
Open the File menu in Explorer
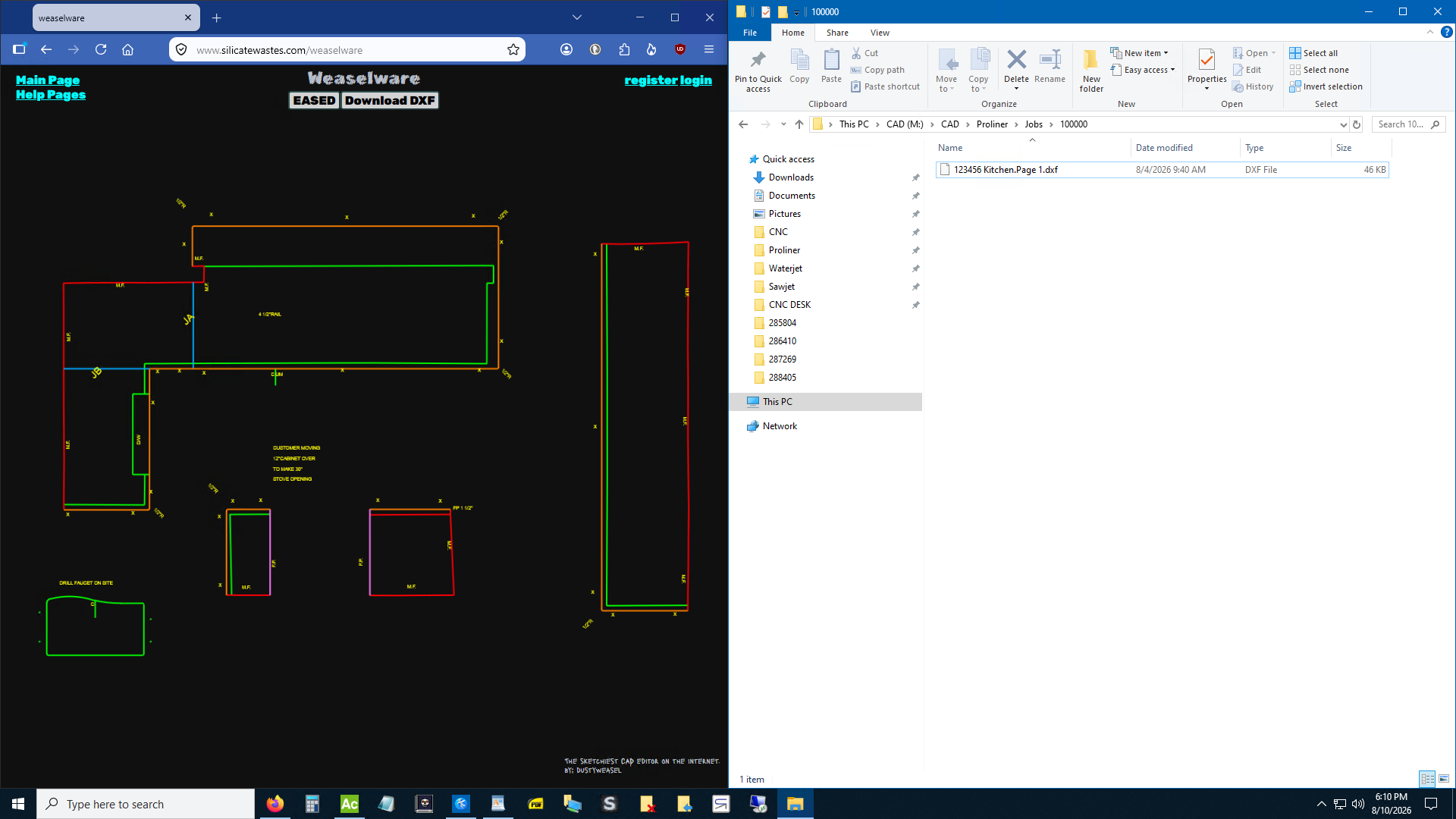click(750, 33)
